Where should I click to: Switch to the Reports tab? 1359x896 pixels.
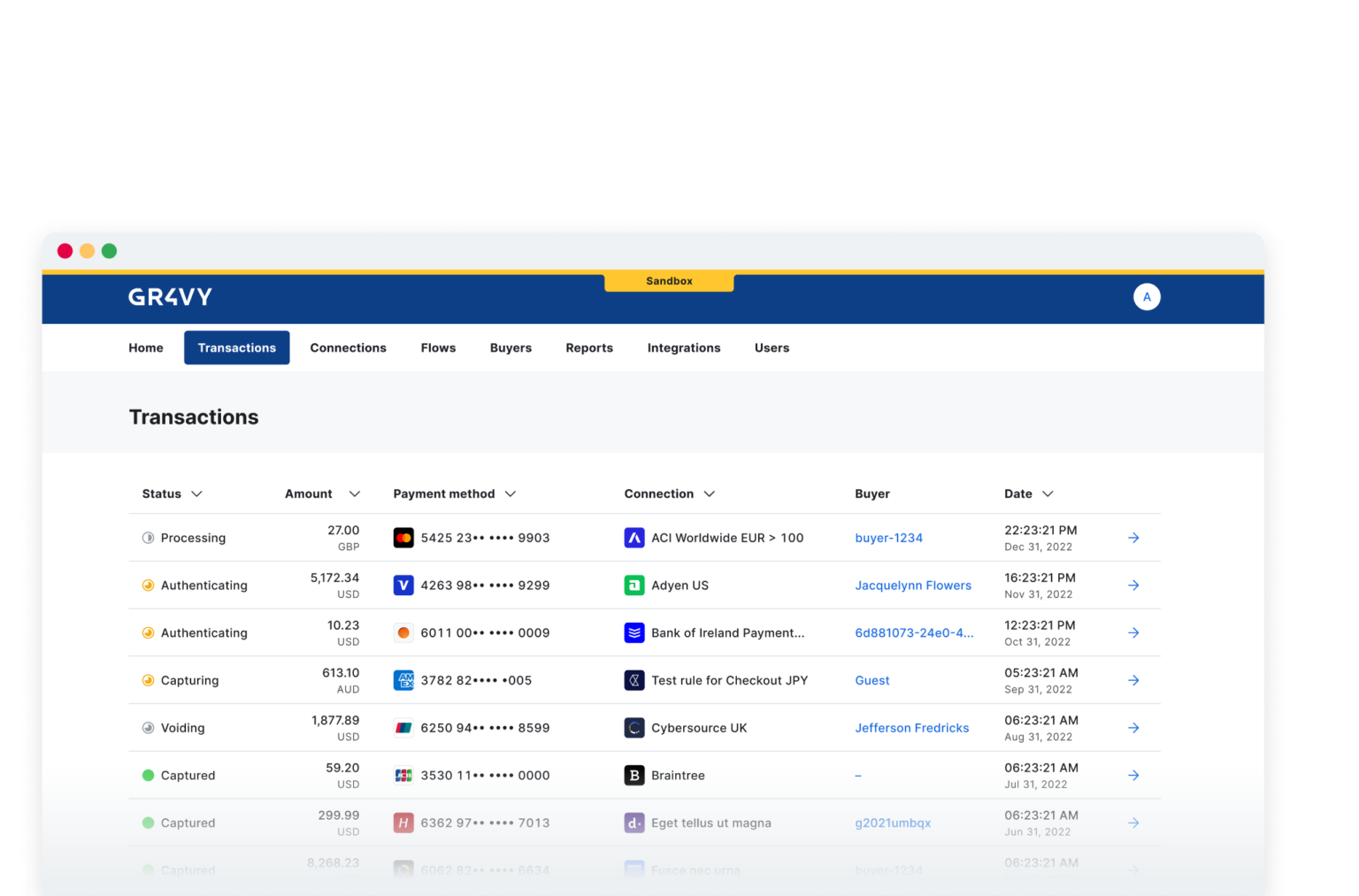[x=589, y=348]
